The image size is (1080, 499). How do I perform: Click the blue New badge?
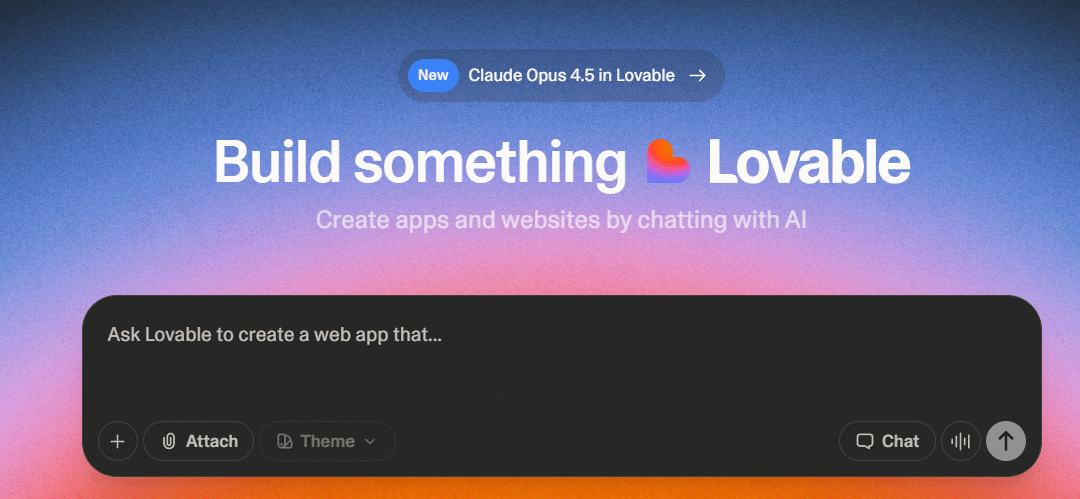point(433,75)
